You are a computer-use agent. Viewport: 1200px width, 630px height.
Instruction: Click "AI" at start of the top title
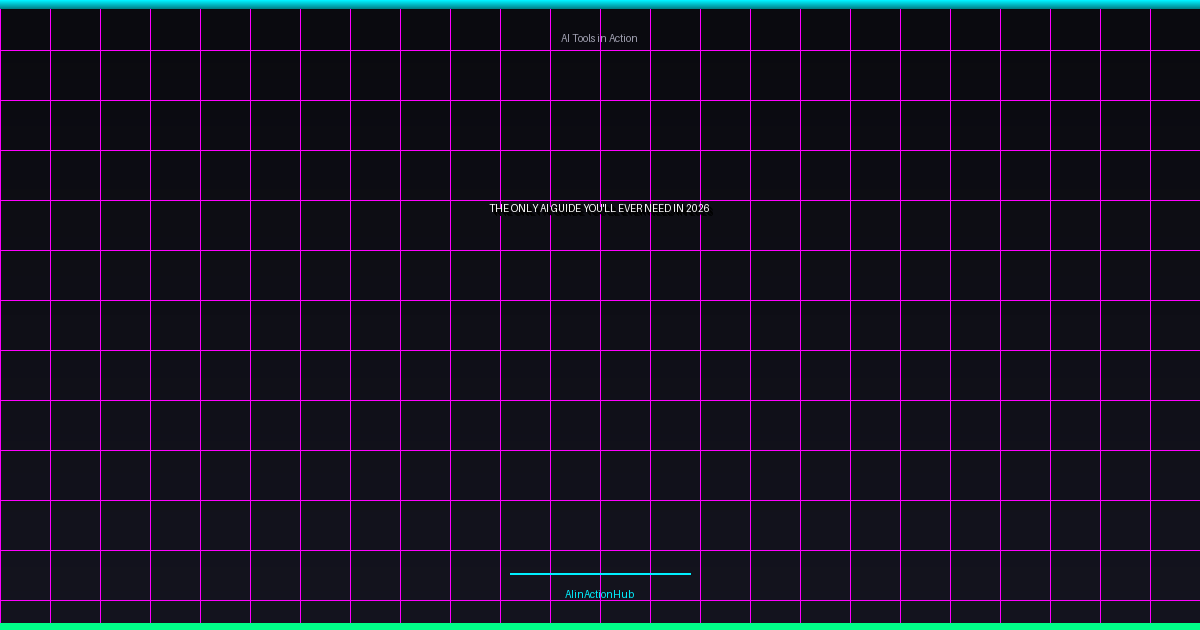565,38
